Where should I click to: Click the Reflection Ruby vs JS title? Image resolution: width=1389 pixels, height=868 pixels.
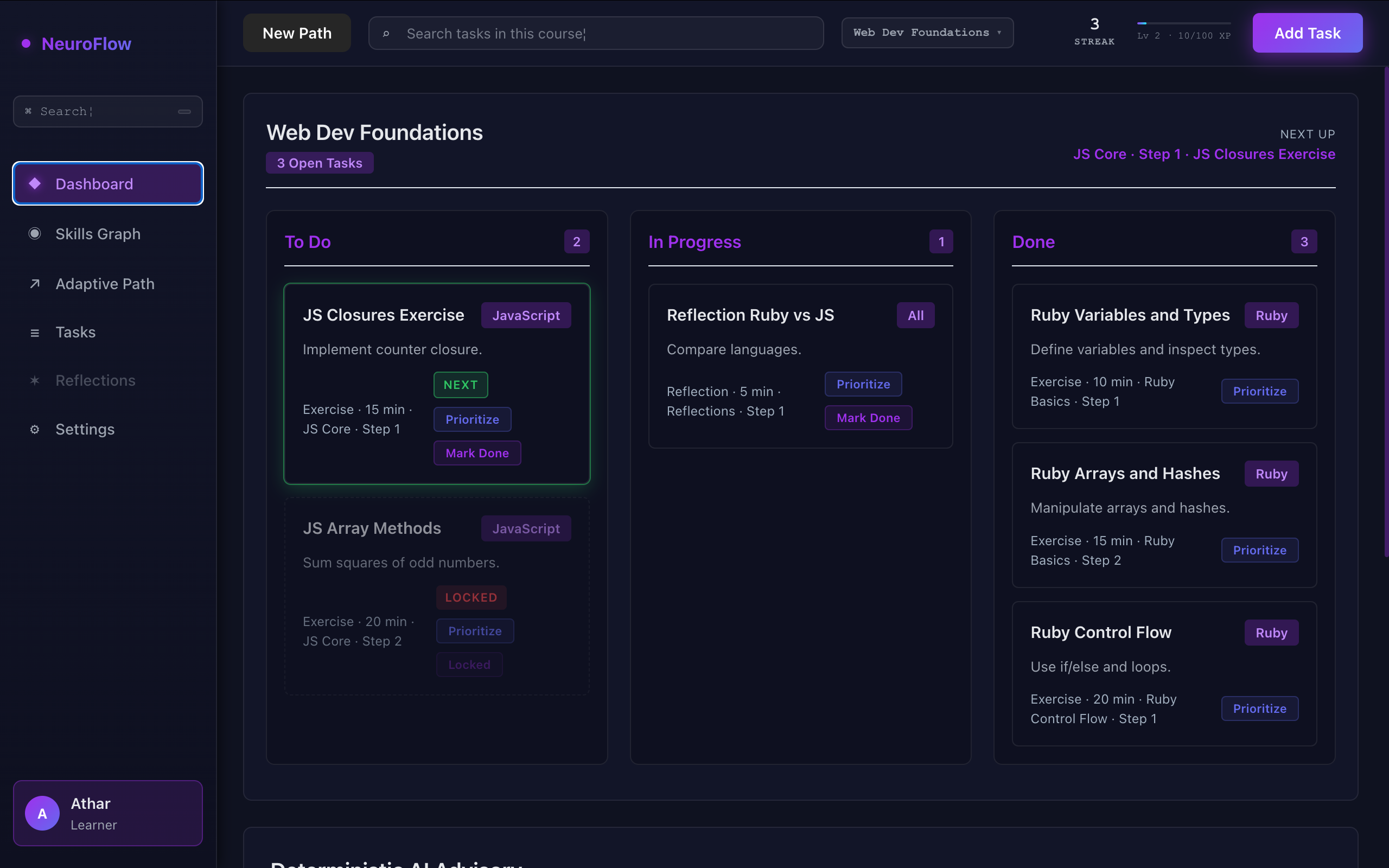click(750, 315)
